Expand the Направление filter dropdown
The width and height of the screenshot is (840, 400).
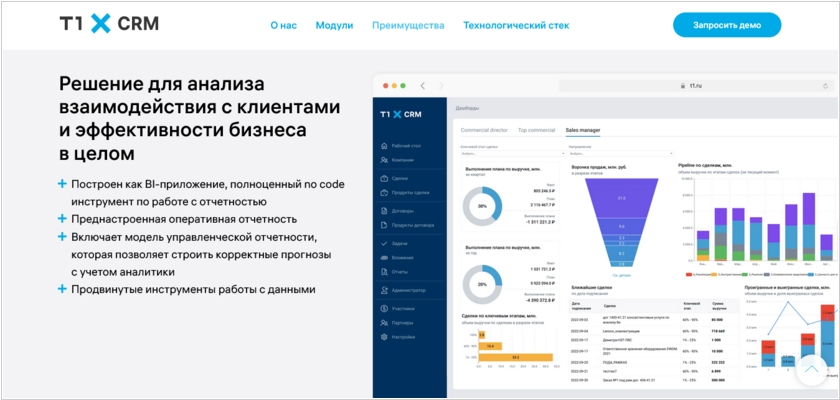click(x=620, y=154)
